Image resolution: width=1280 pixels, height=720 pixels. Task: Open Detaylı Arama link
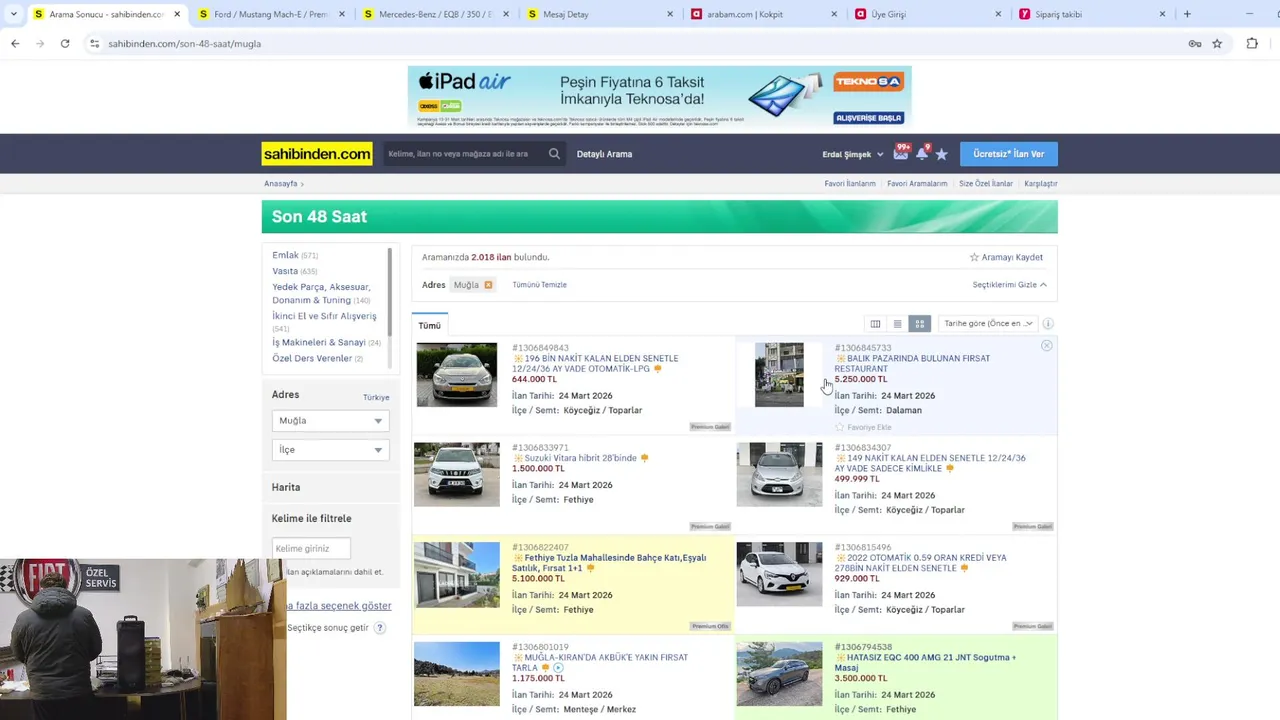click(604, 154)
